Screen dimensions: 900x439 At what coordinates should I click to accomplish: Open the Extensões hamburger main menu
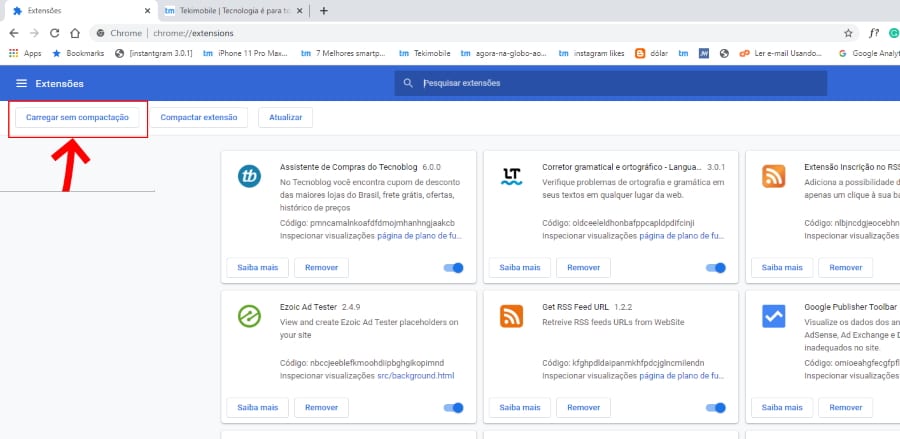[x=21, y=84]
